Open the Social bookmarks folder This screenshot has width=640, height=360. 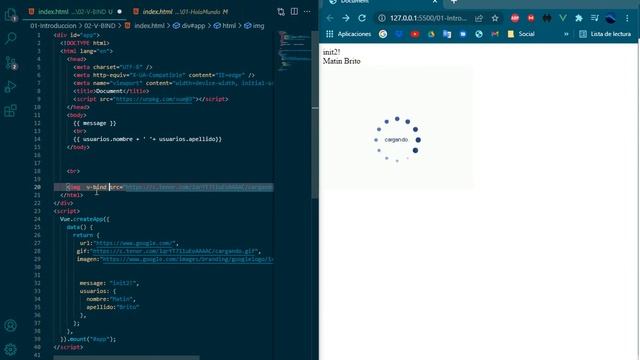tap(521, 34)
